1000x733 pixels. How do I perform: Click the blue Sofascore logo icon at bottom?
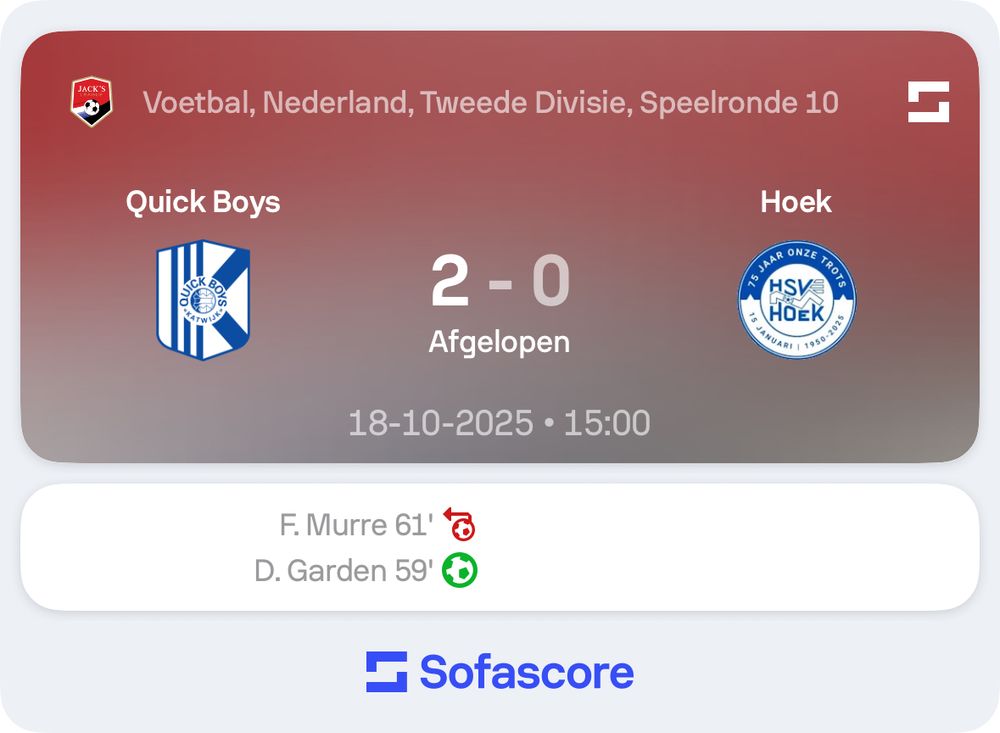[386, 672]
